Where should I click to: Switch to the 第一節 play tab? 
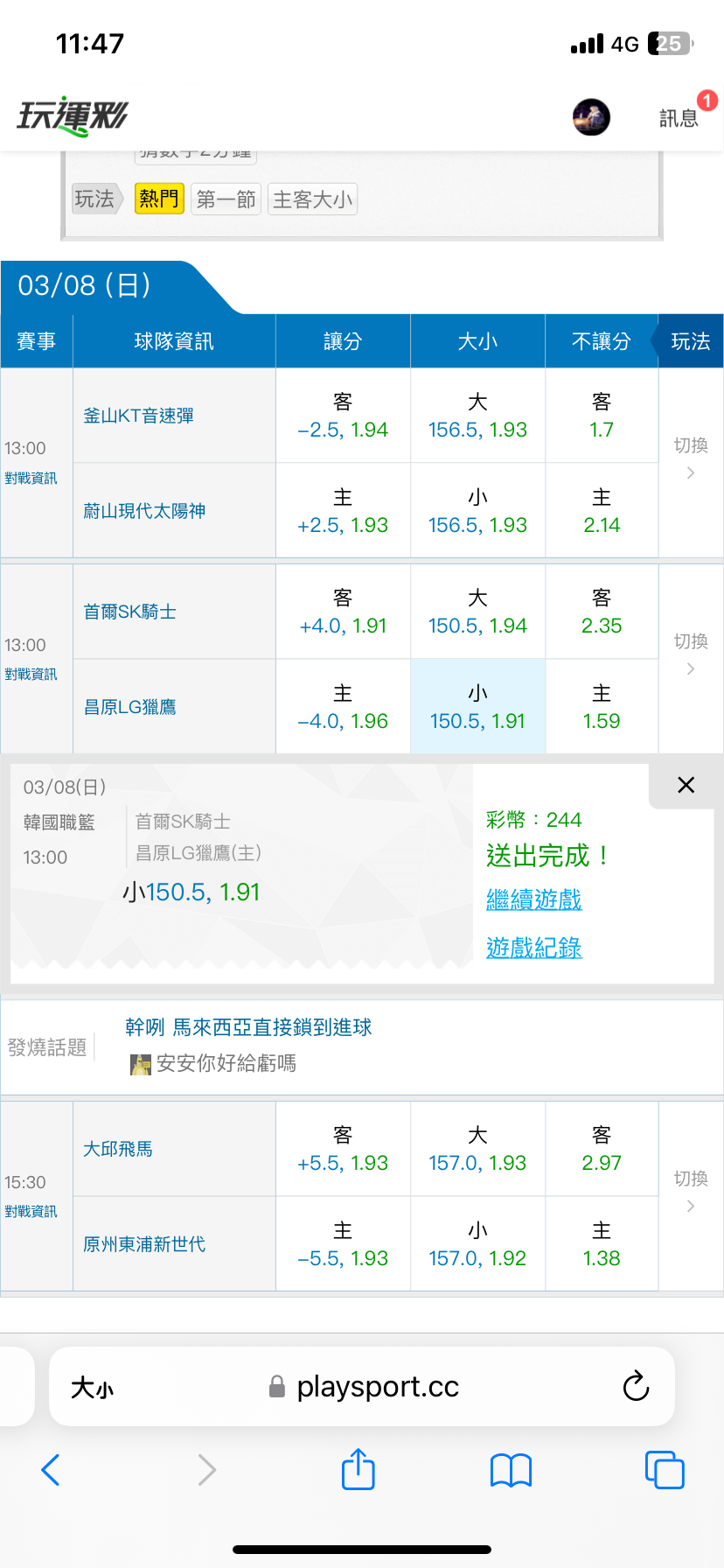226,199
